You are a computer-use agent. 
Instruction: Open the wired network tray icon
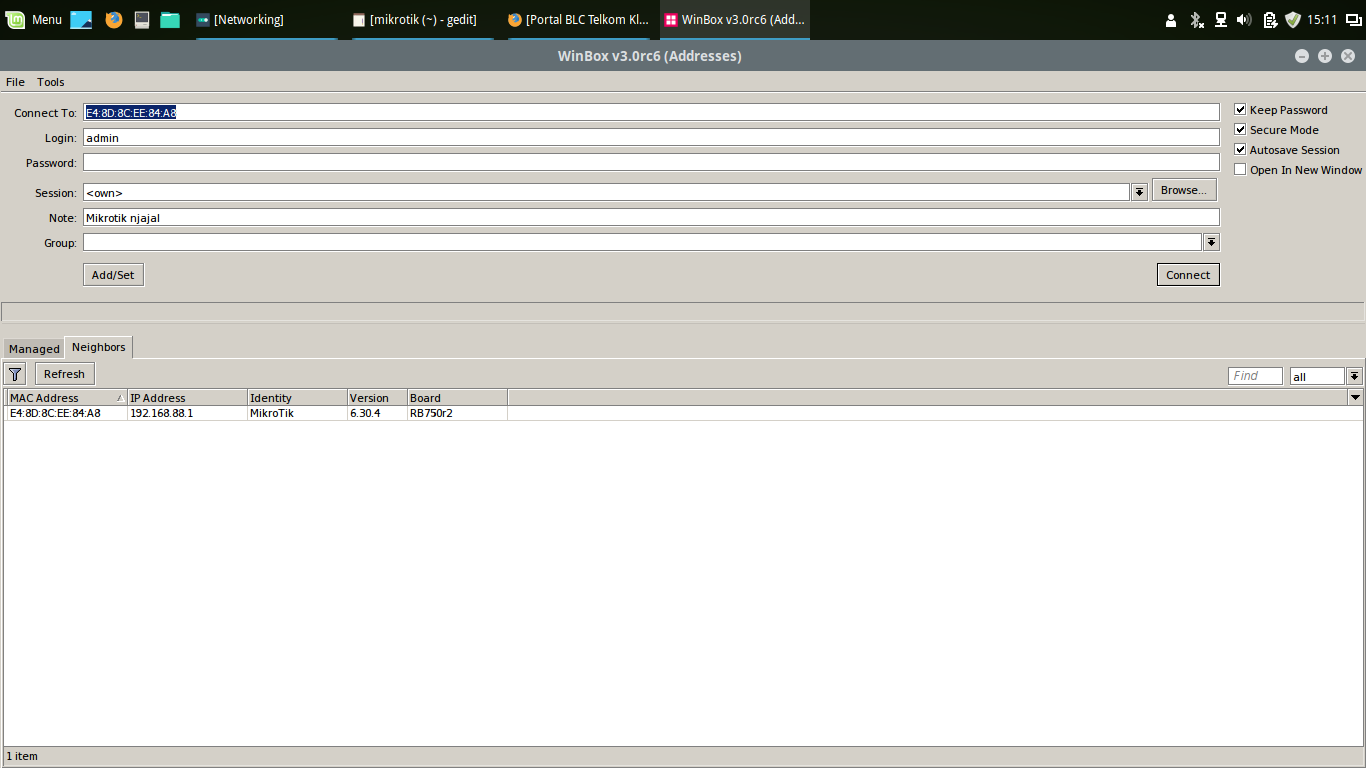[x=1220, y=19]
